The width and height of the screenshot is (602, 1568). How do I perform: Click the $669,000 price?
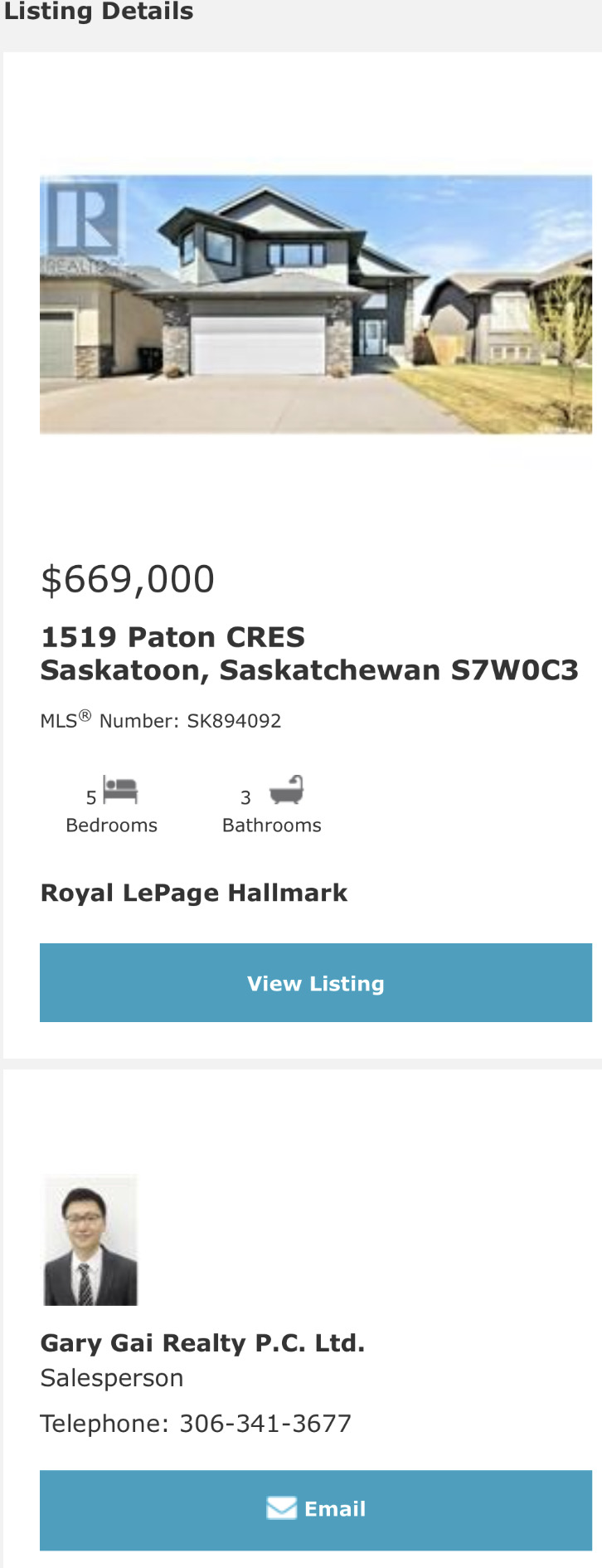pyautogui.click(x=128, y=579)
